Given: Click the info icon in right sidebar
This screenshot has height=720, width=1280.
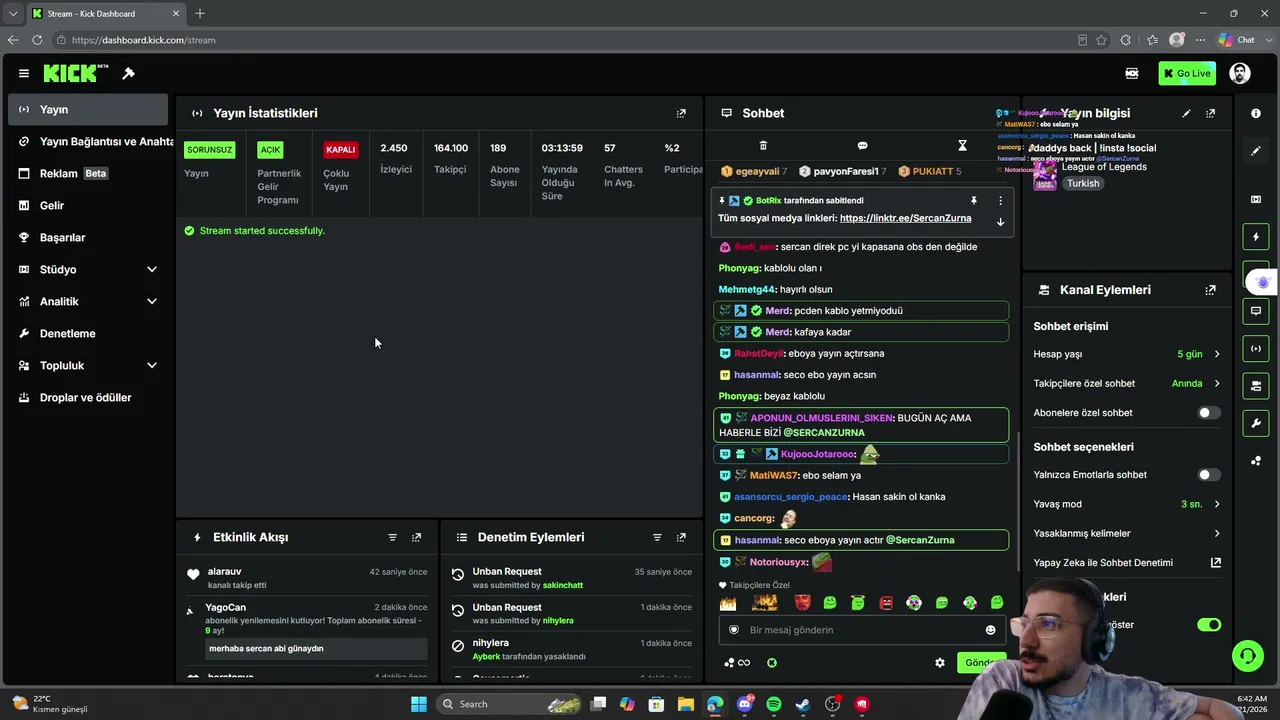Looking at the screenshot, I should pyautogui.click(x=1256, y=113).
